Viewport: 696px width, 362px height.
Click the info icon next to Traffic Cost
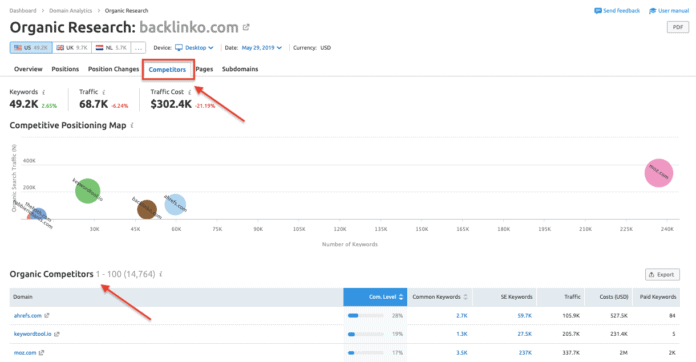190,92
